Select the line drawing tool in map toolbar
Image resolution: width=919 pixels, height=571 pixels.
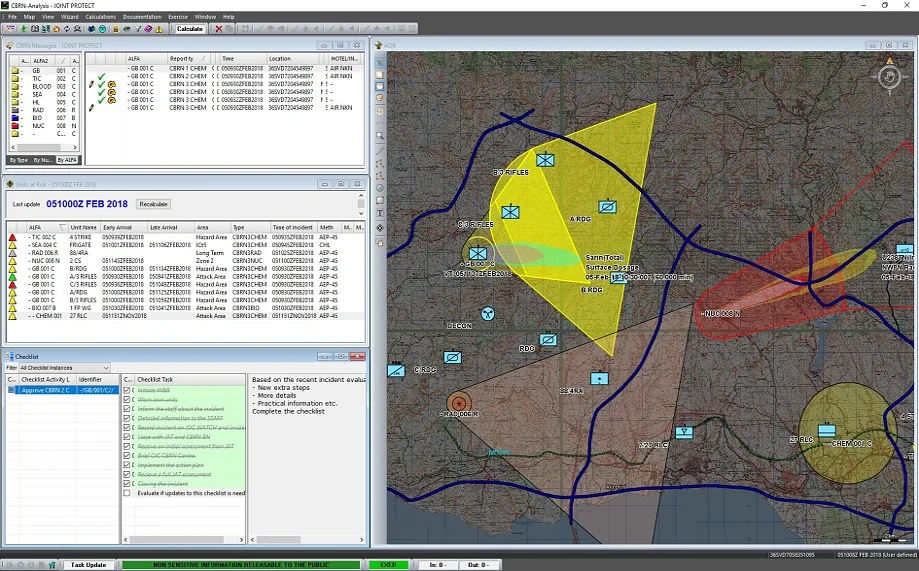click(380, 151)
